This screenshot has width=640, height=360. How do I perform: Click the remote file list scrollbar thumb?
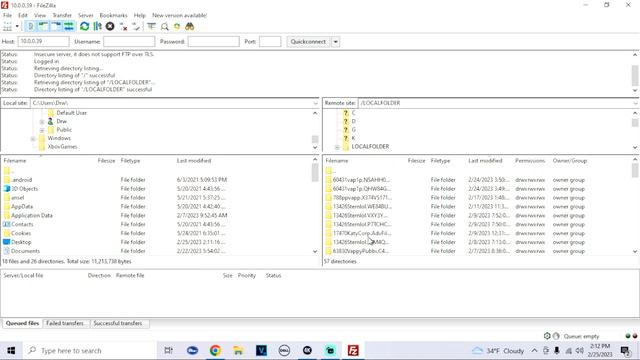point(635,170)
